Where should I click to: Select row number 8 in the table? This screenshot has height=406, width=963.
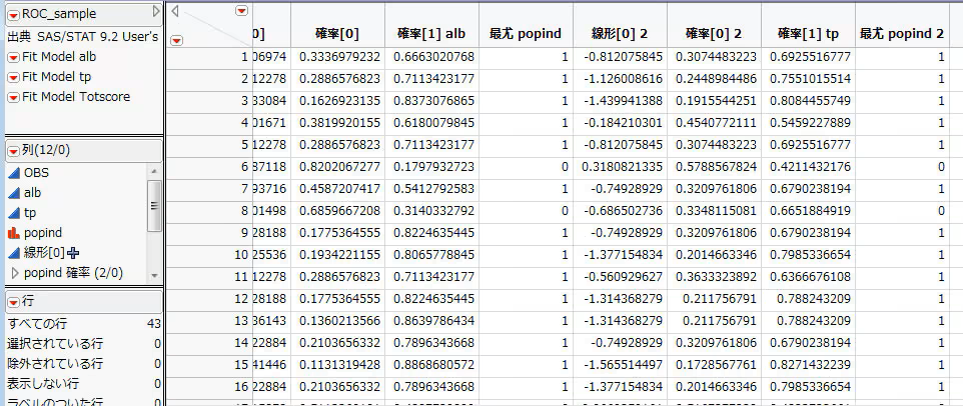209,211
